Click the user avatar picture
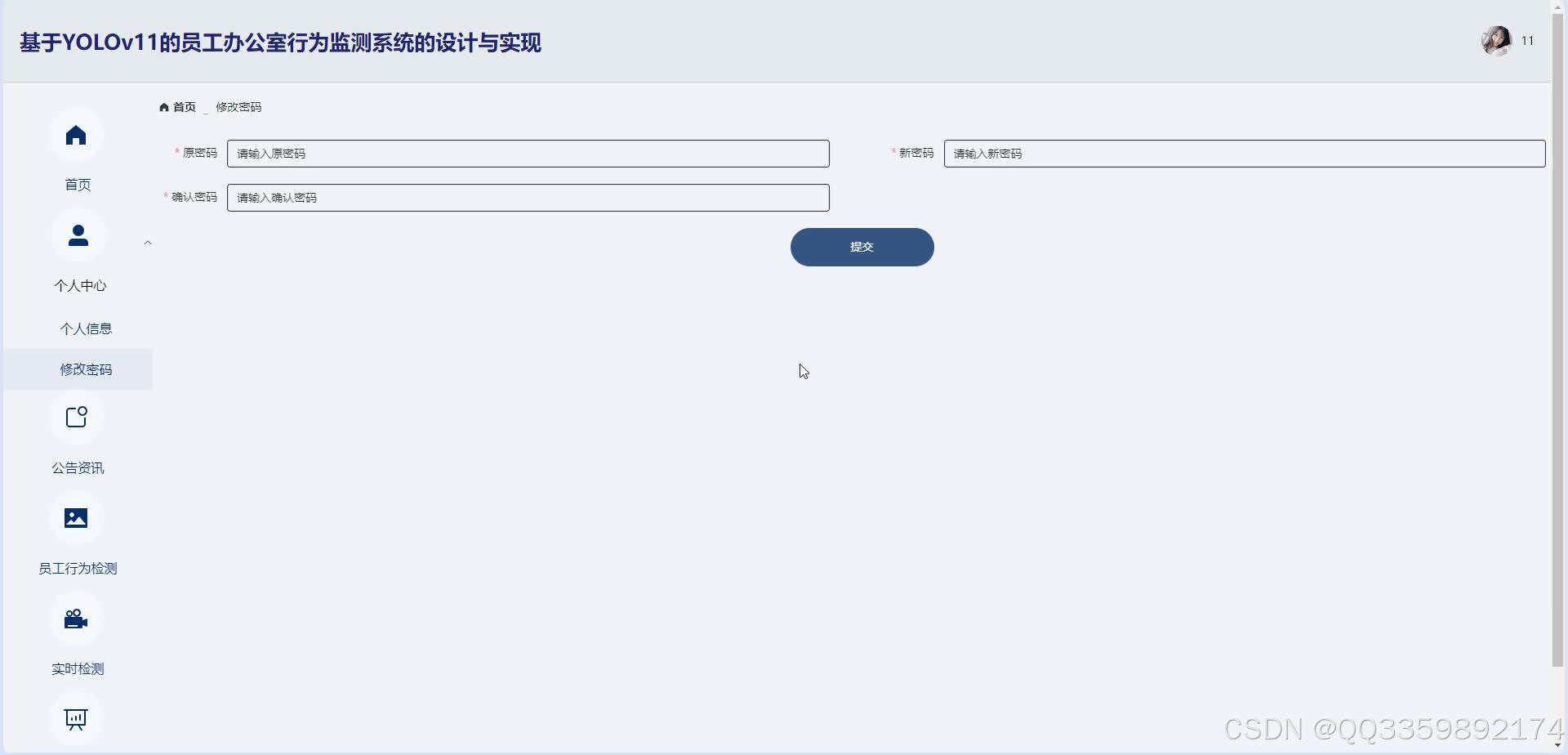Image resolution: width=1568 pixels, height=755 pixels. (x=1496, y=41)
